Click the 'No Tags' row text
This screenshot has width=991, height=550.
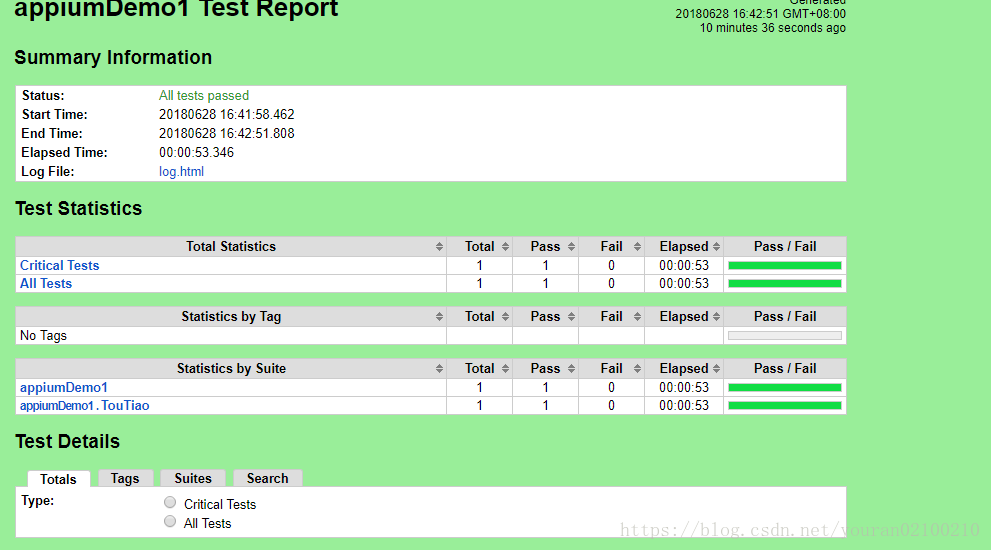(x=43, y=336)
